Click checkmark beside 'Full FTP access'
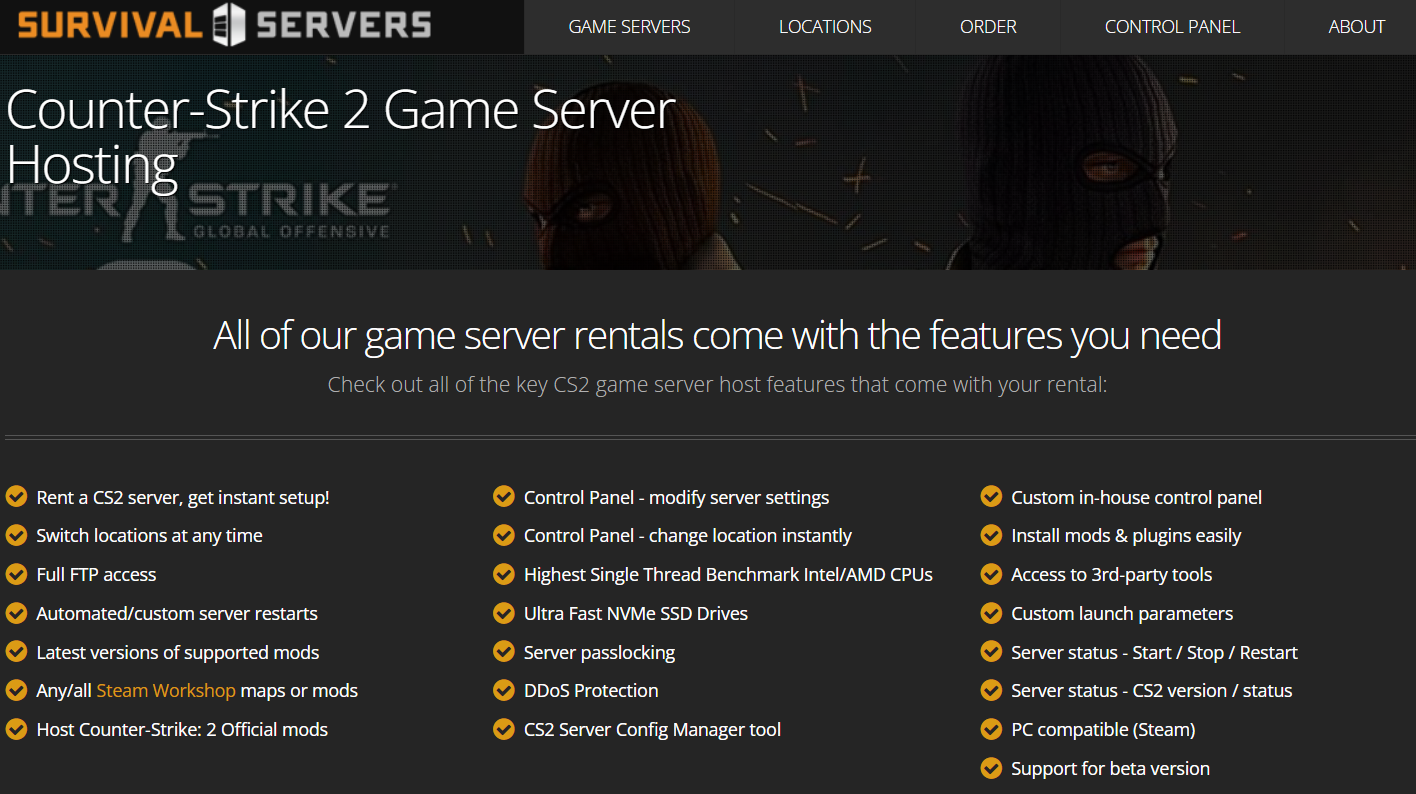1416x794 pixels. click(16, 574)
